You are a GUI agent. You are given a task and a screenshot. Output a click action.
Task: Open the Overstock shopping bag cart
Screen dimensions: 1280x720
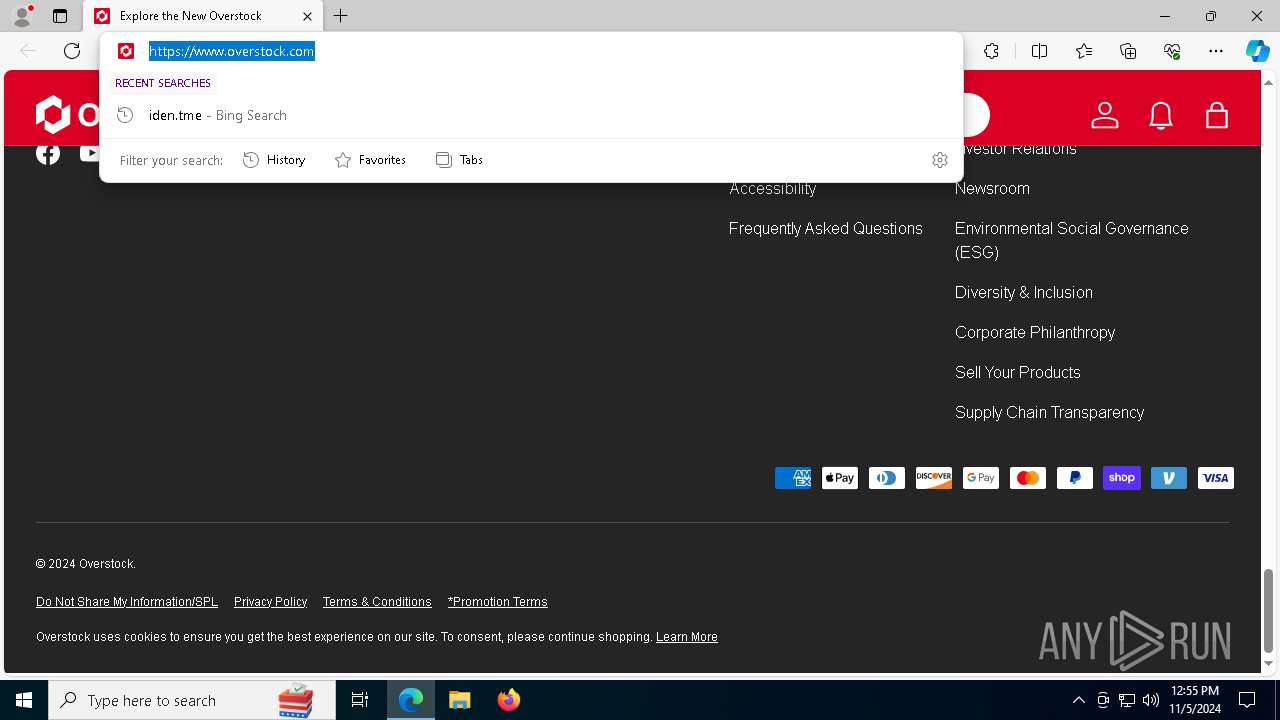tap(1217, 115)
